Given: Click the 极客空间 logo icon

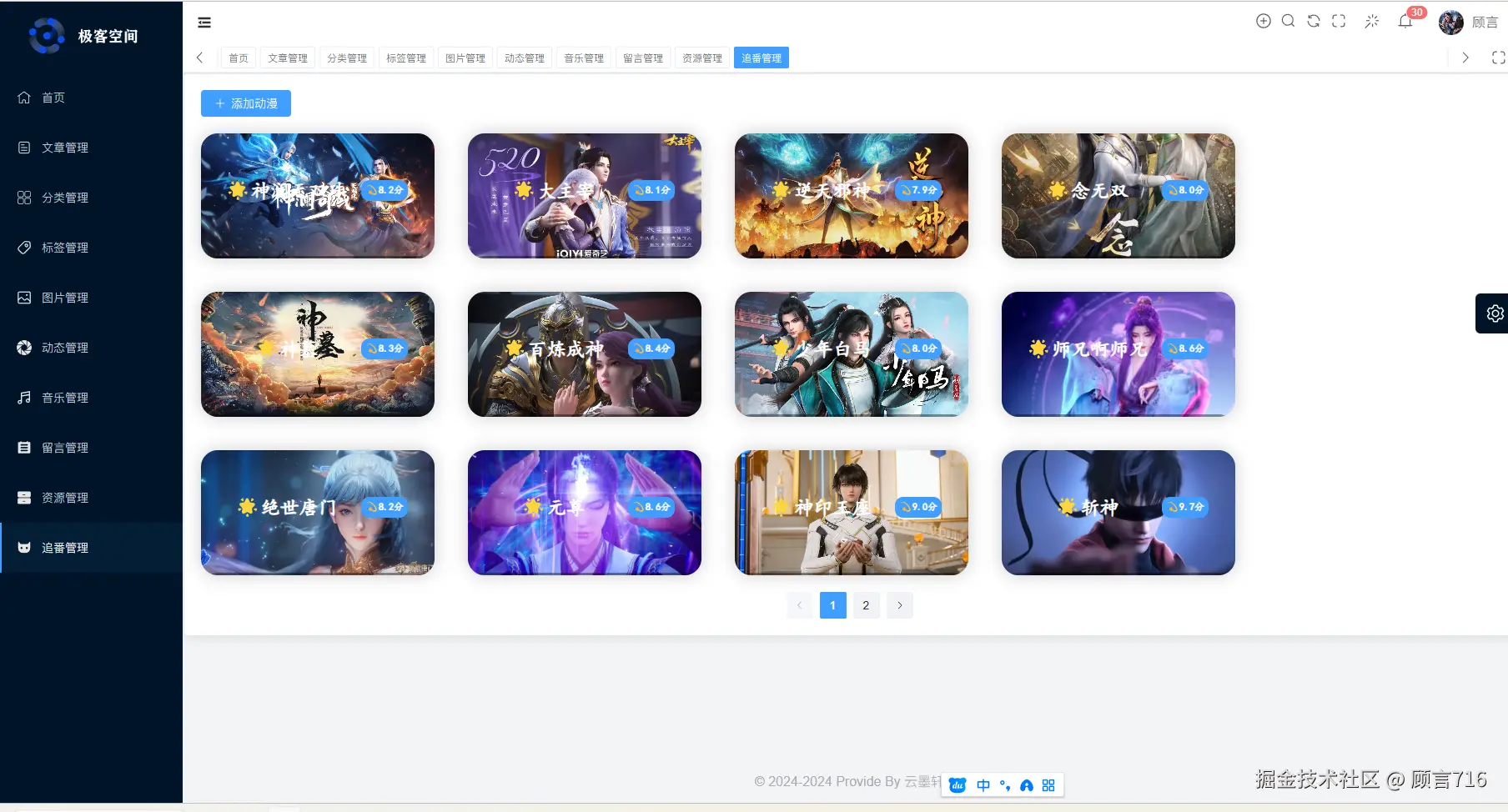Looking at the screenshot, I should click(47, 36).
